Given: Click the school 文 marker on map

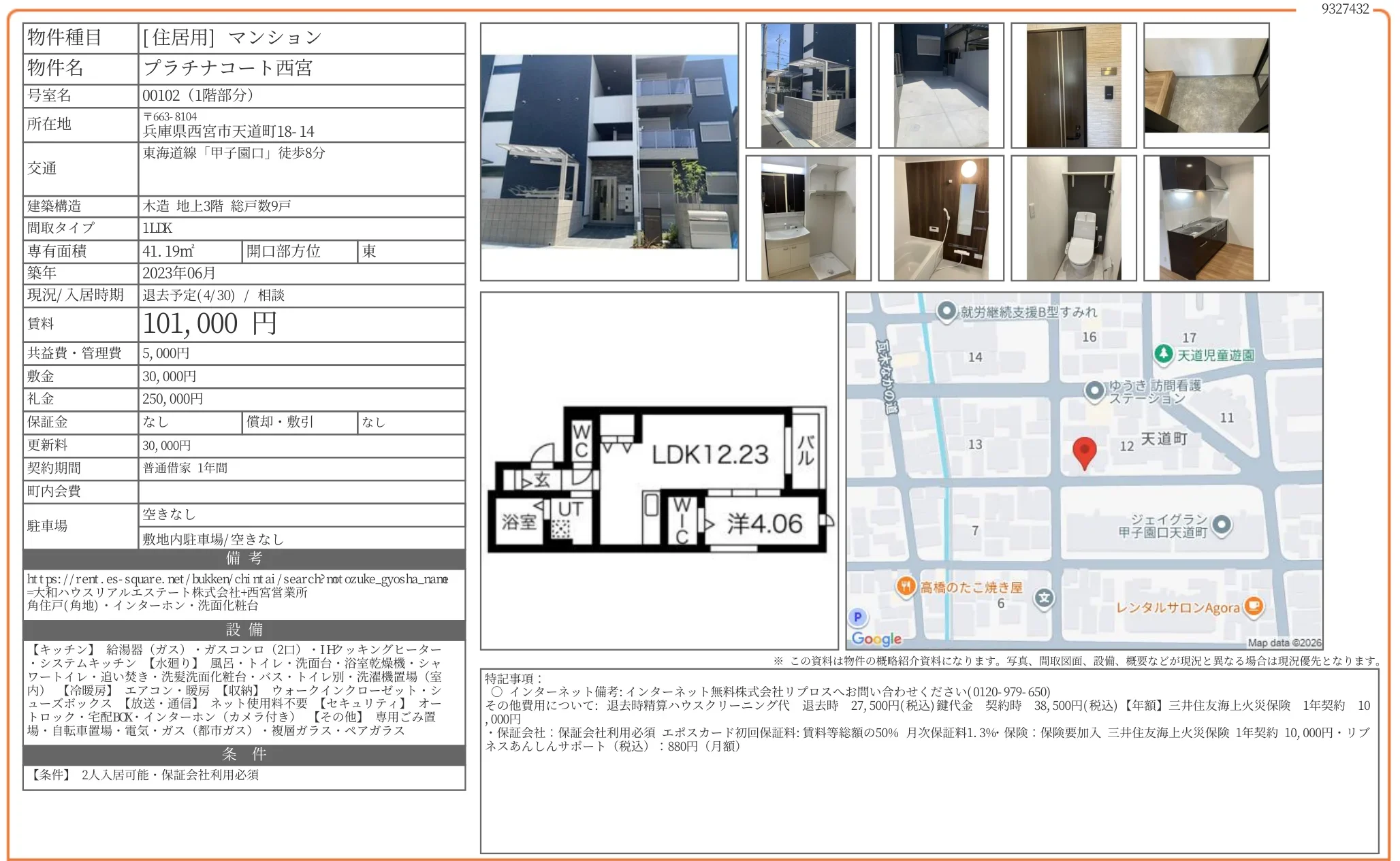Looking at the screenshot, I should point(1044,598).
